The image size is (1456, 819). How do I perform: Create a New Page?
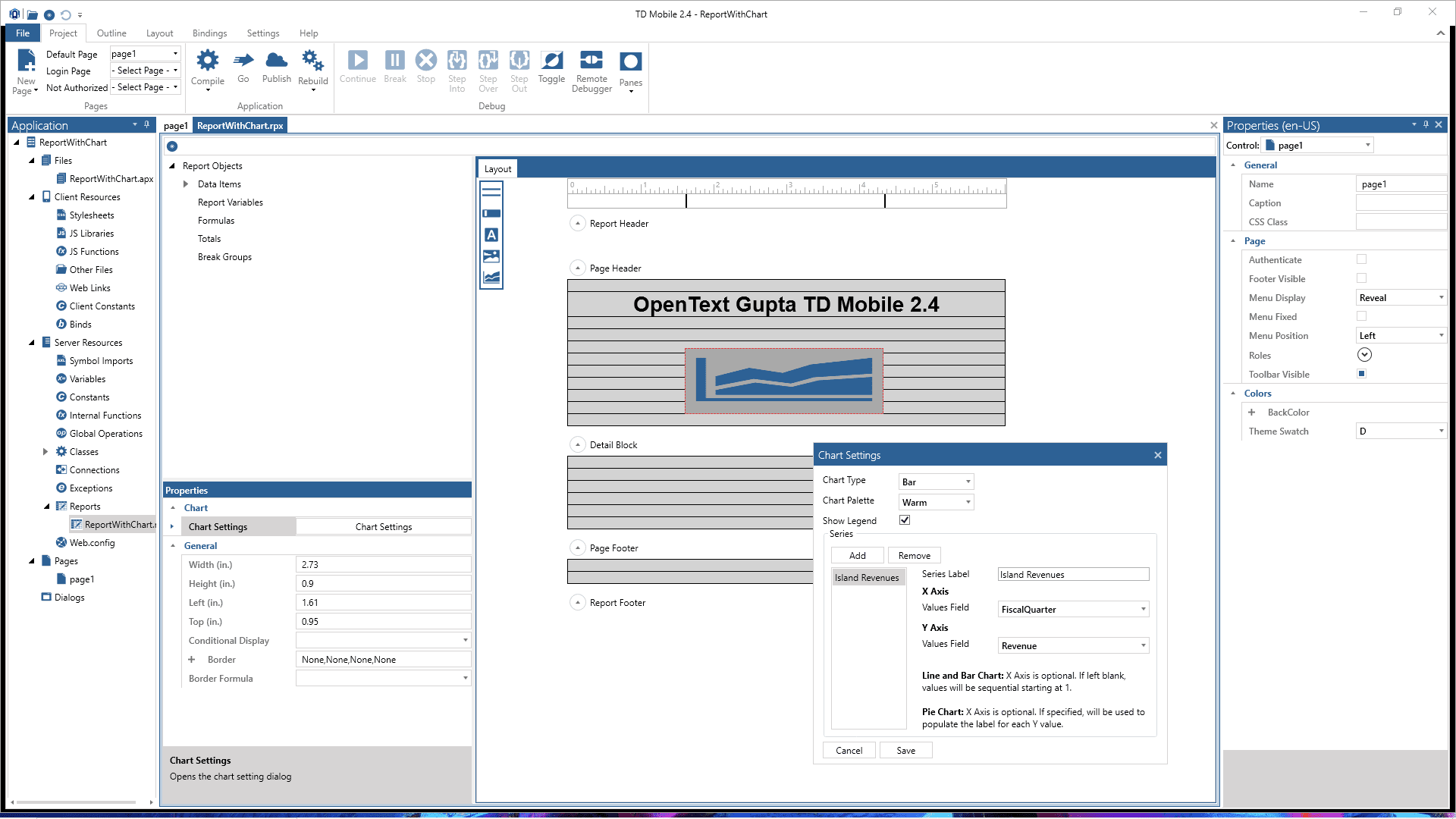click(x=26, y=70)
